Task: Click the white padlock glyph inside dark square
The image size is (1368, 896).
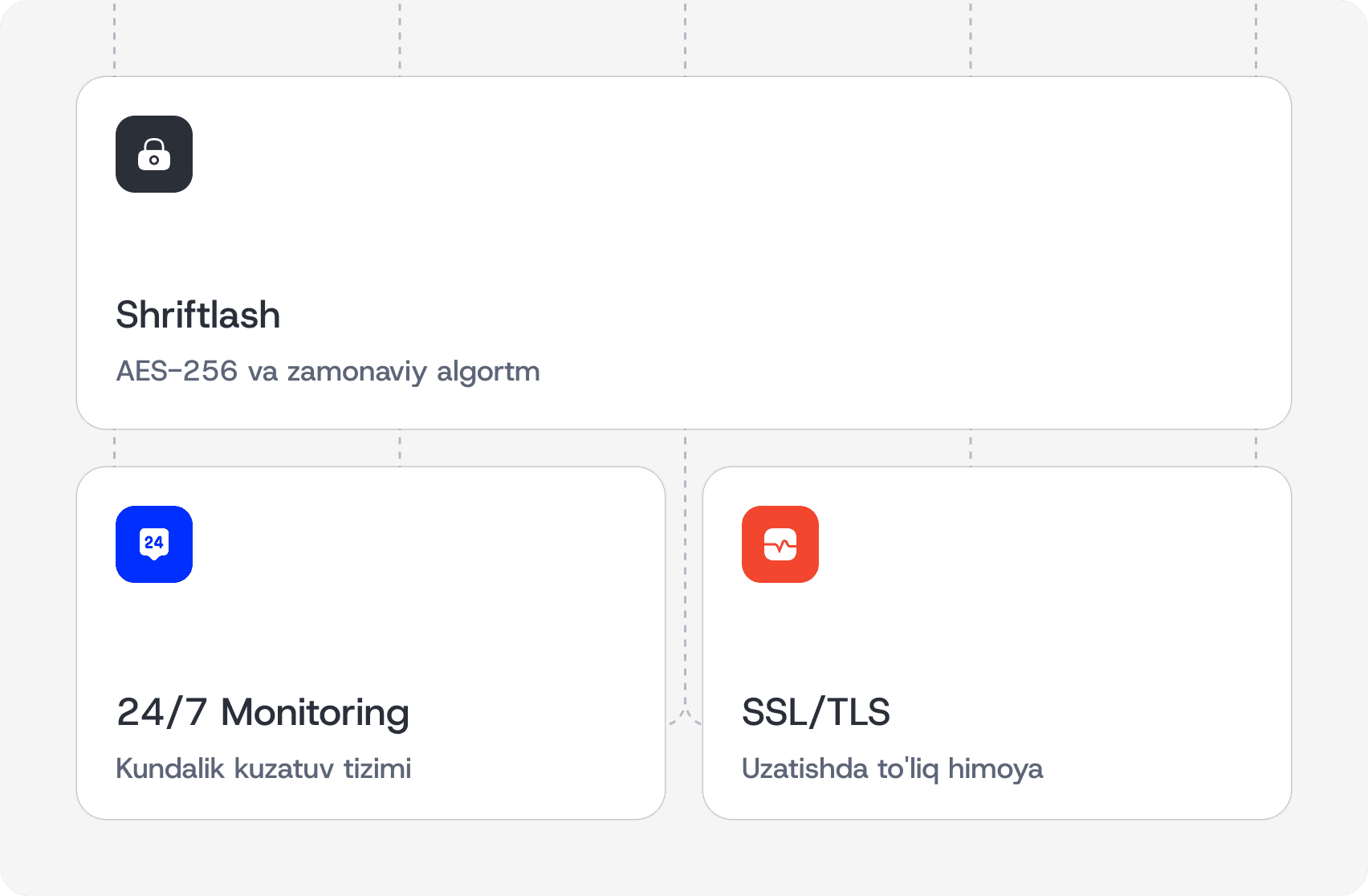Action: point(154,154)
